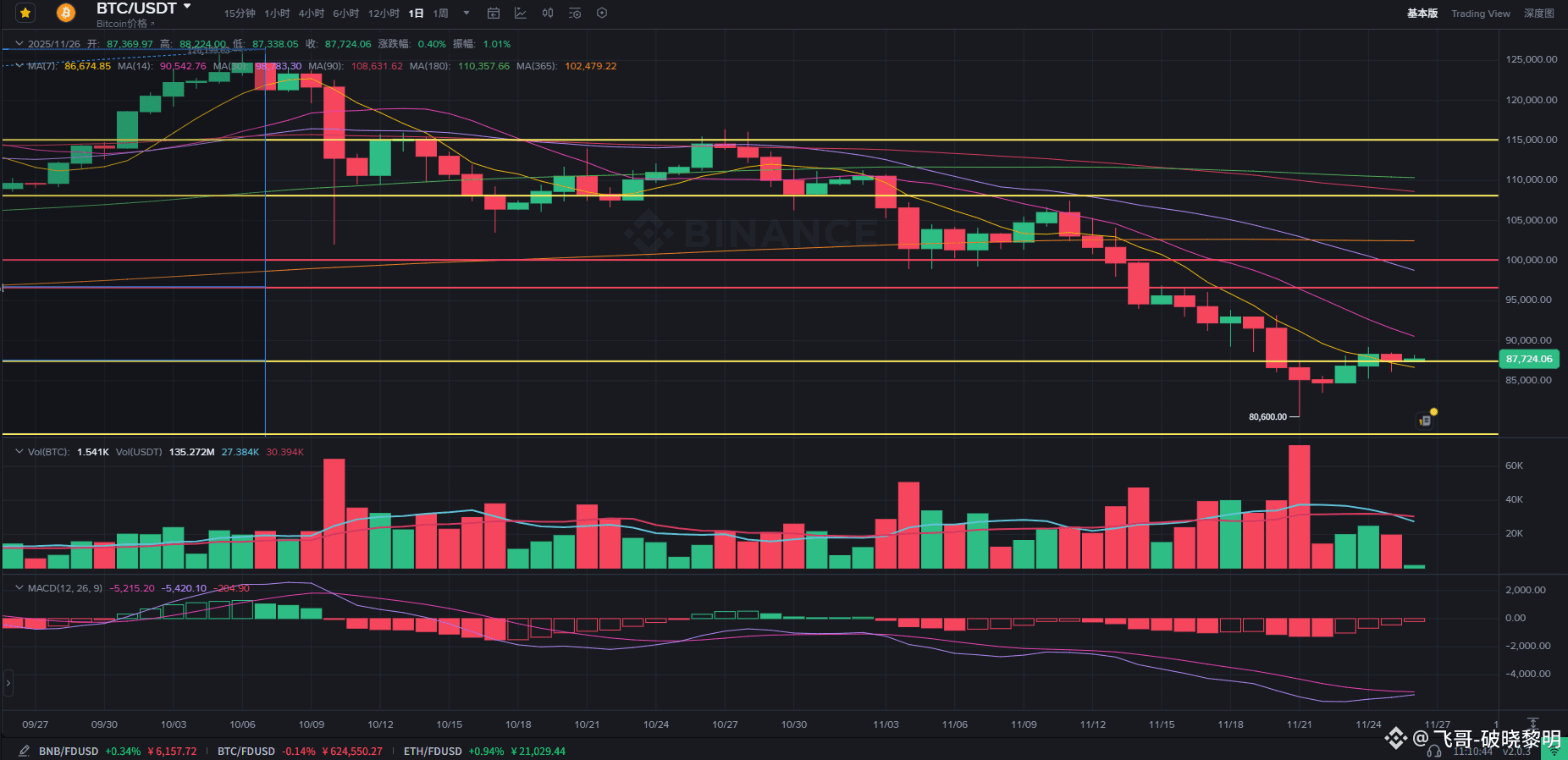Open the headset customer support icon
Viewport: 1568px width, 760px height.
[1433, 751]
